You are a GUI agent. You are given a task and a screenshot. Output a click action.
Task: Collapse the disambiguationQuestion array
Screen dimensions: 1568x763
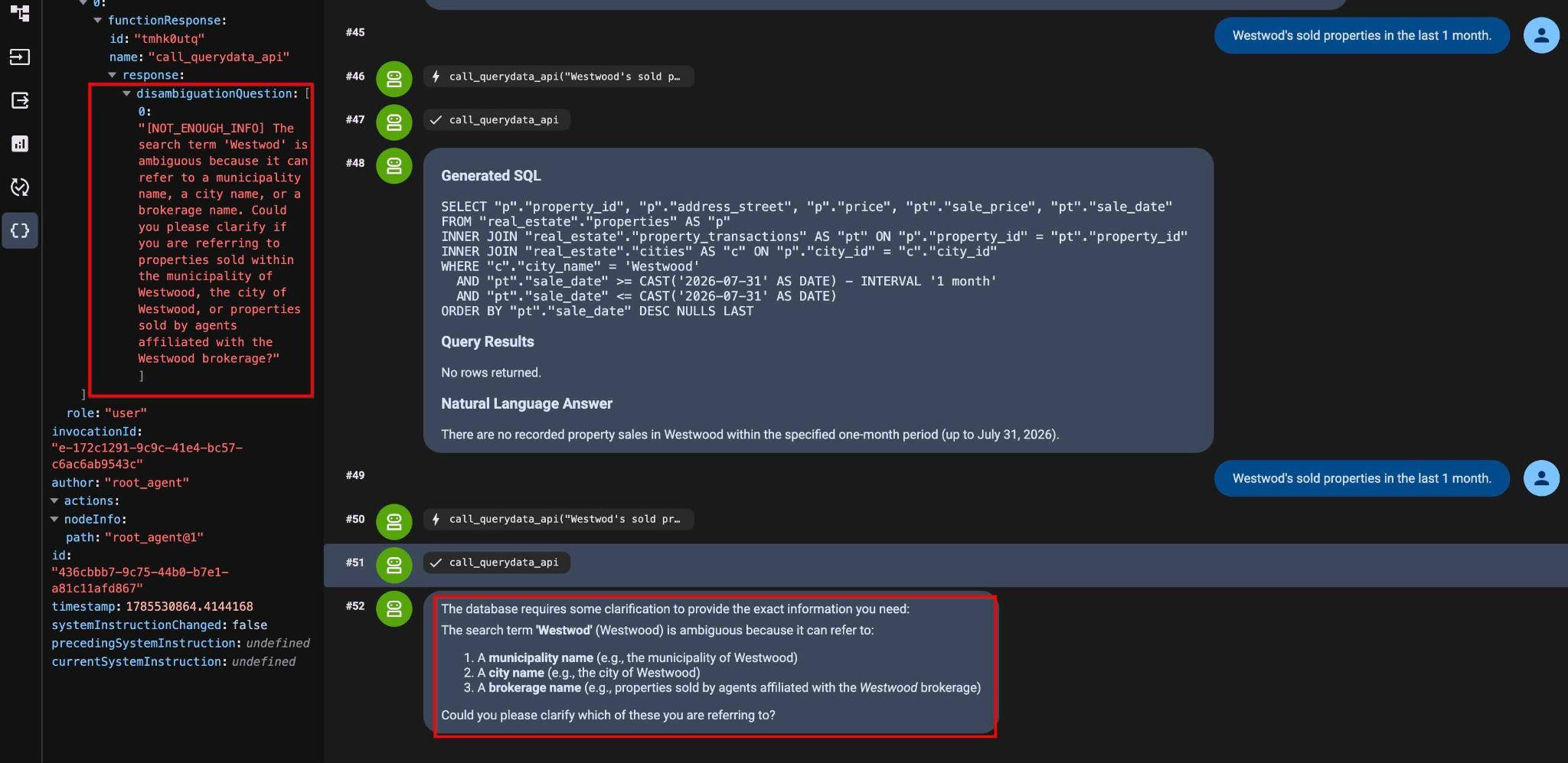pos(126,93)
